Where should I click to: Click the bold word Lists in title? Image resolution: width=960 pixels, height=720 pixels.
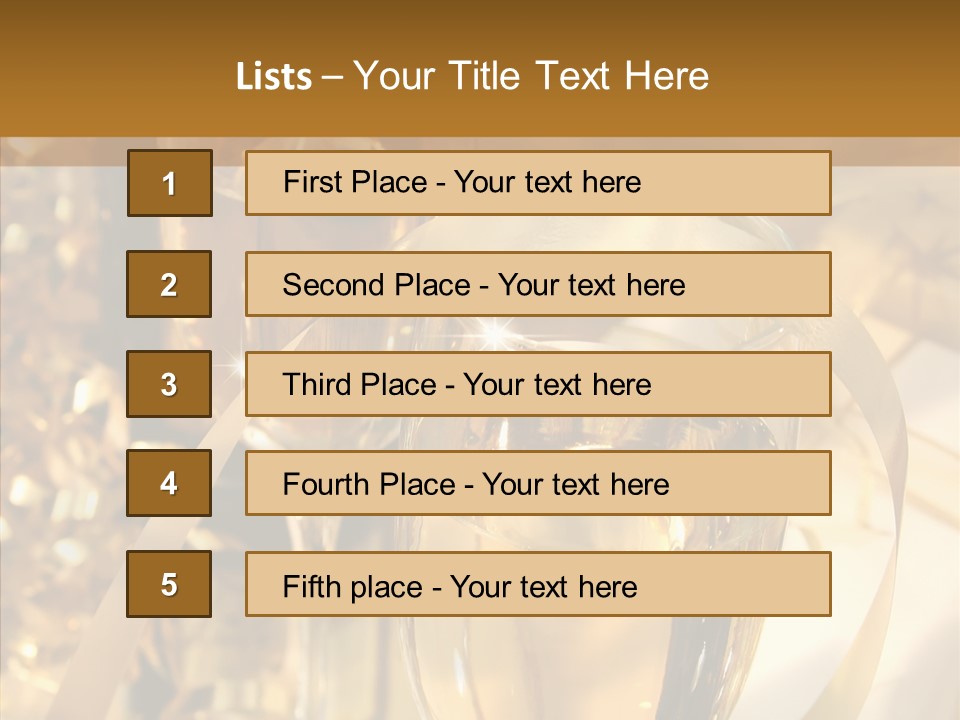(x=273, y=77)
